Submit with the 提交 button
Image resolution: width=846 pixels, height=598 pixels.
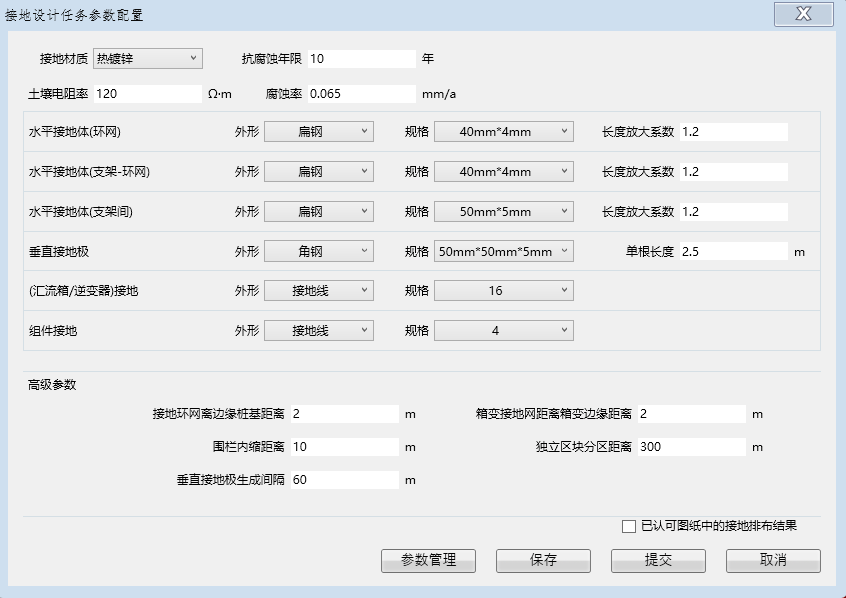658,561
